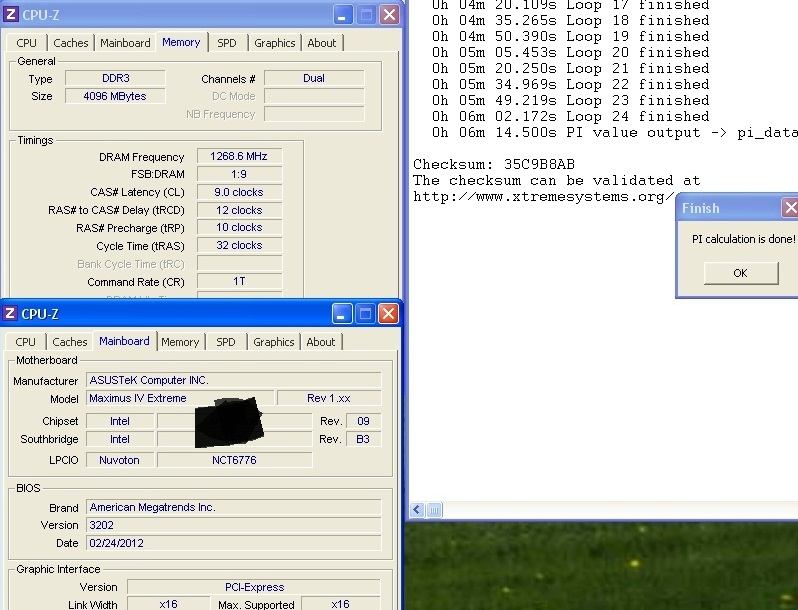
Task: Click OK in the Finish dialog
Action: coord(741,273)
